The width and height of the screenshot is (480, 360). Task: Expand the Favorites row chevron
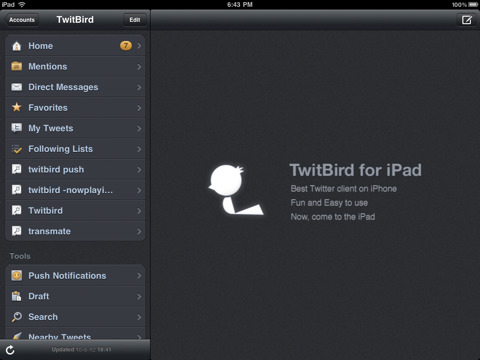click(x=139, y=108)
